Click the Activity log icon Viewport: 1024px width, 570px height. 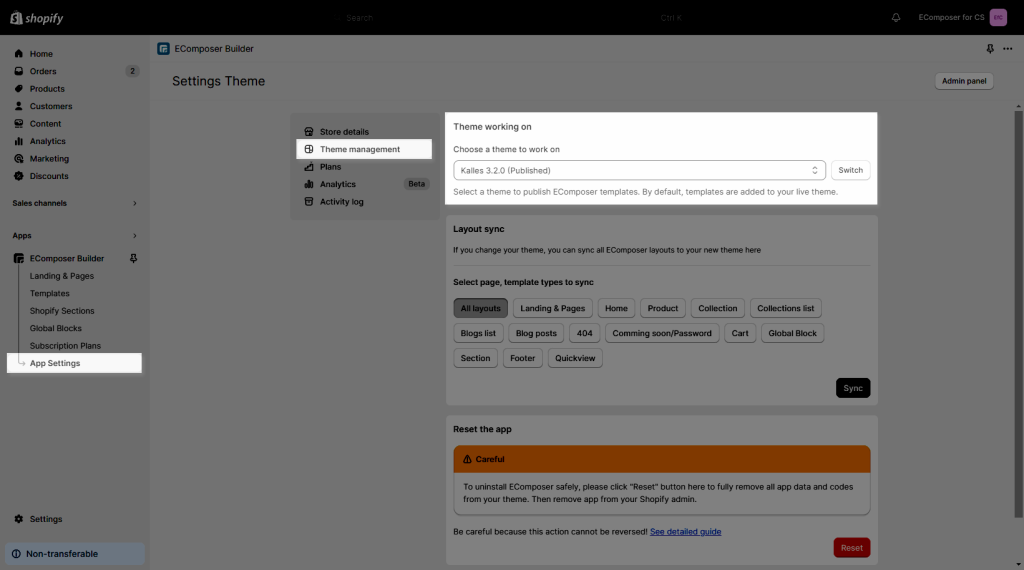(309, 202)
